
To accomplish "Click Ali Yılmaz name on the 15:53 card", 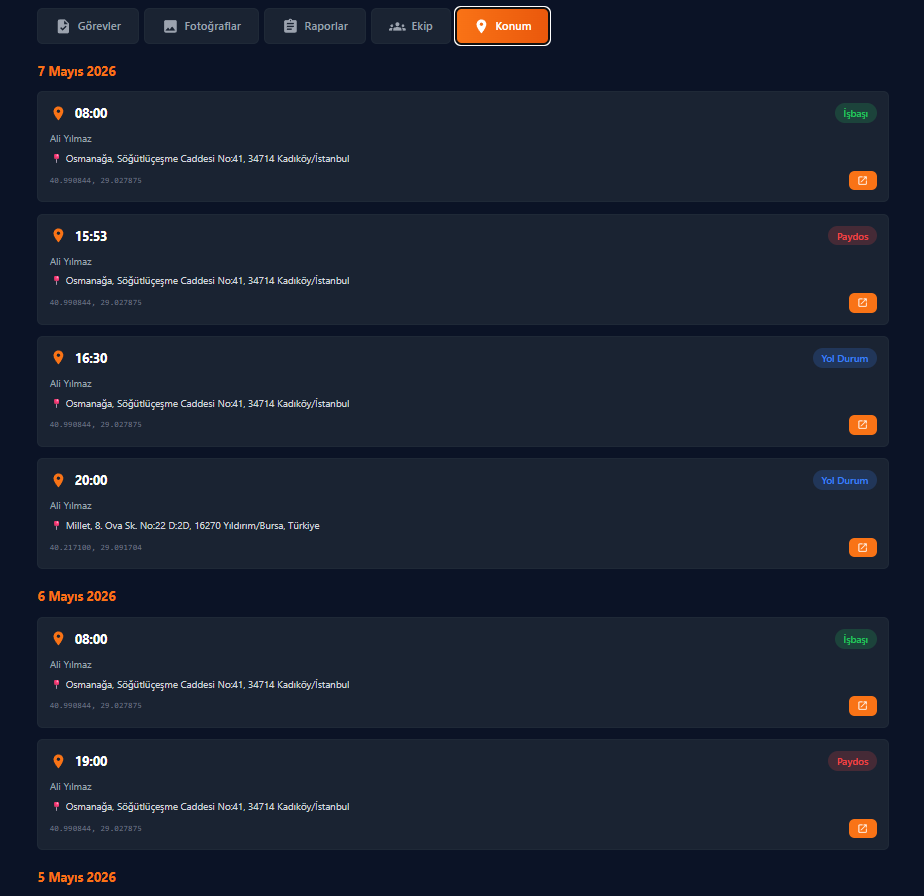I will point(71,262).
